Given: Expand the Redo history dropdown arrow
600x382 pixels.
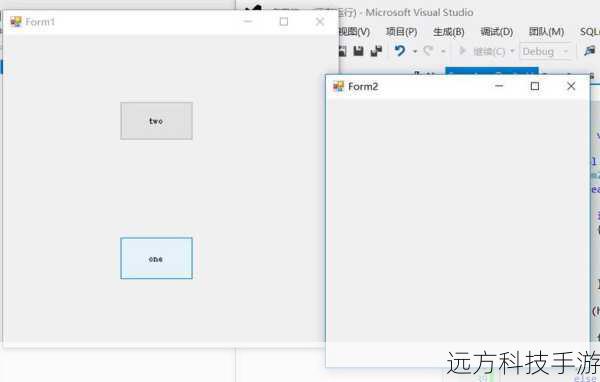Looking at the screenshot, I should [x=443, y=51].
